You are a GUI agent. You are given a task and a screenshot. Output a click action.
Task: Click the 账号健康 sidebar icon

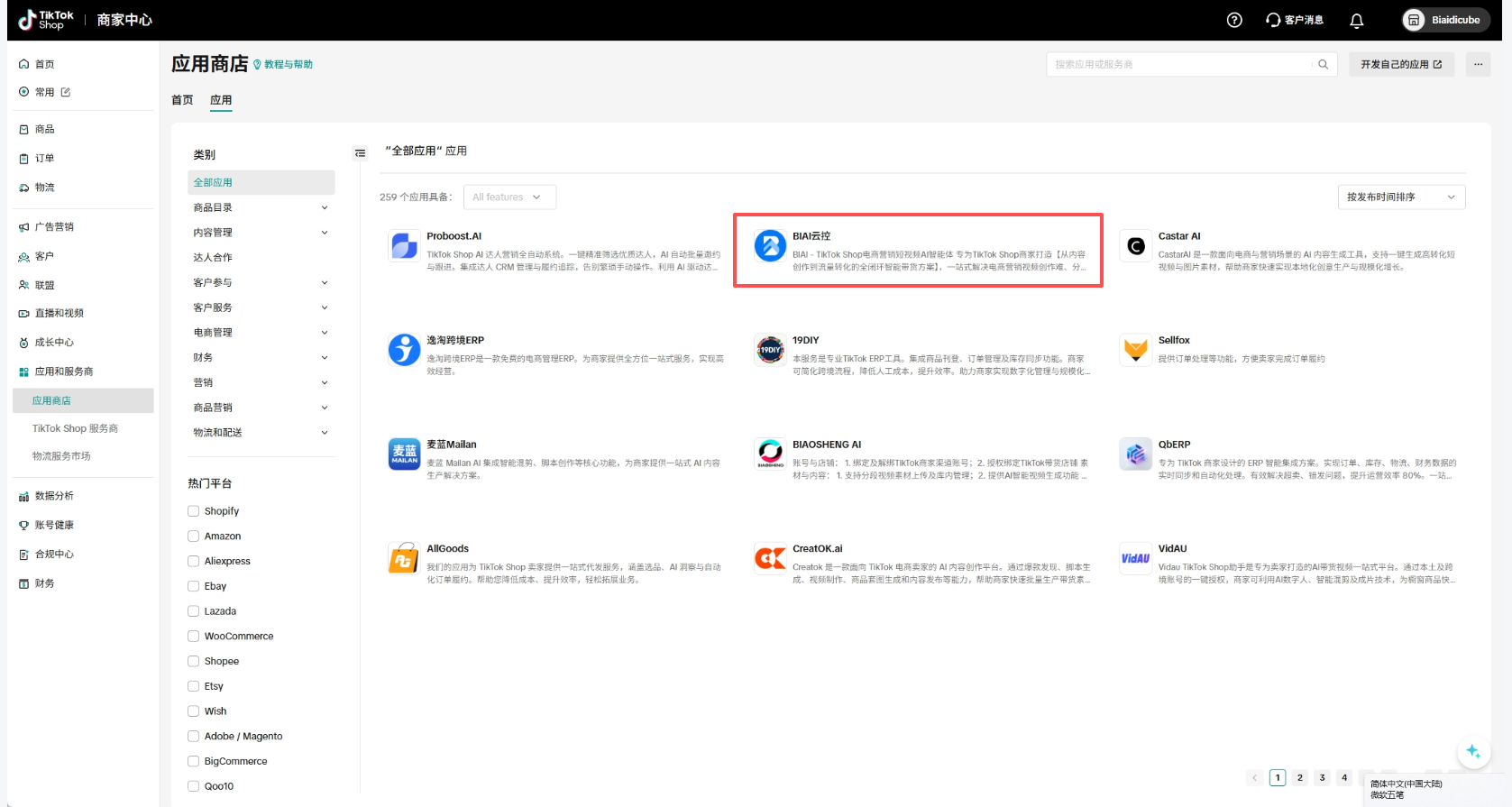24,525
